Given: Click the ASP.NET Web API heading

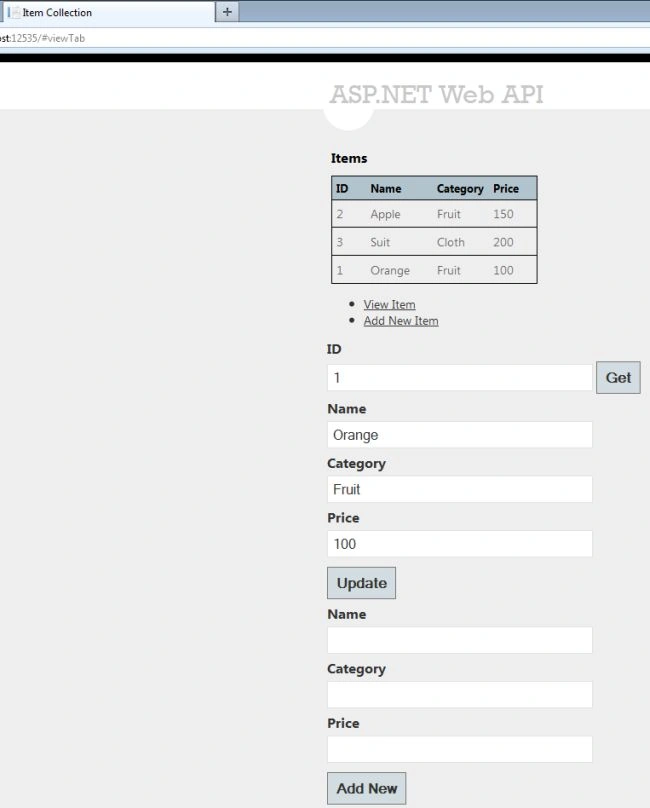Looking at the screenshot, I should [x=436, y=95].
